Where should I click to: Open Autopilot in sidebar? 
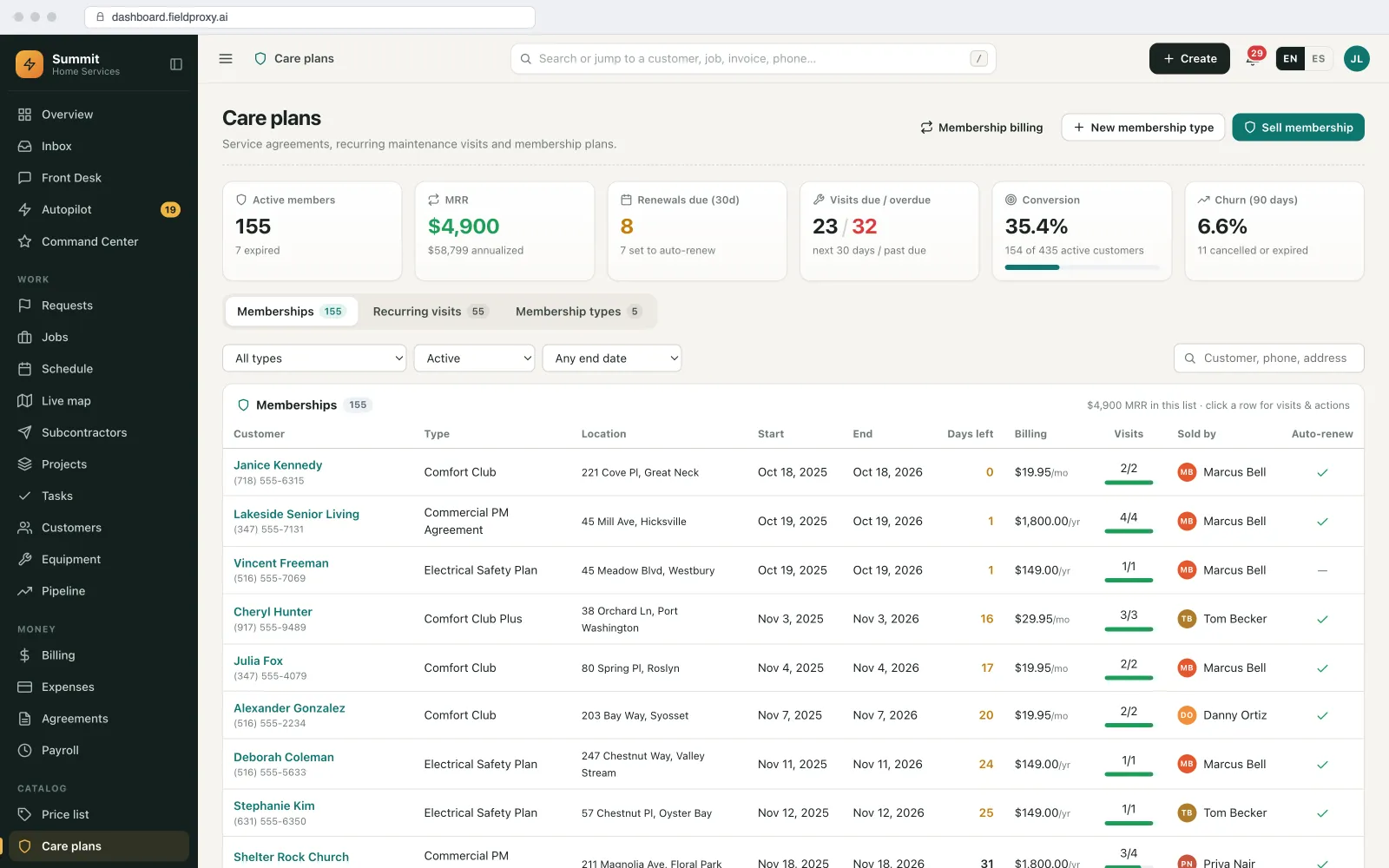pyautogui.click(x=99, y=210)
